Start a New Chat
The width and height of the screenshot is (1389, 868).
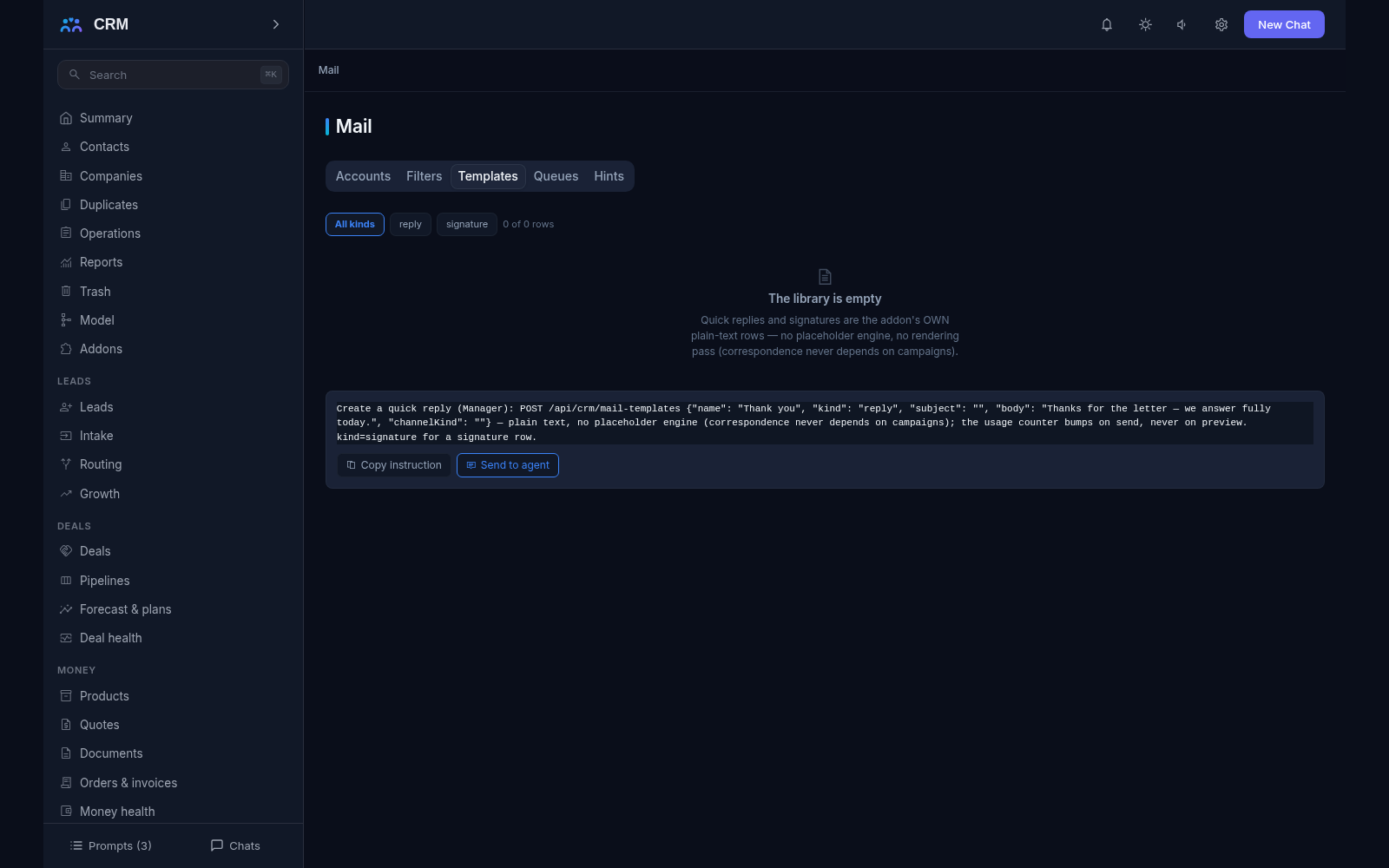coord(1284,24)
